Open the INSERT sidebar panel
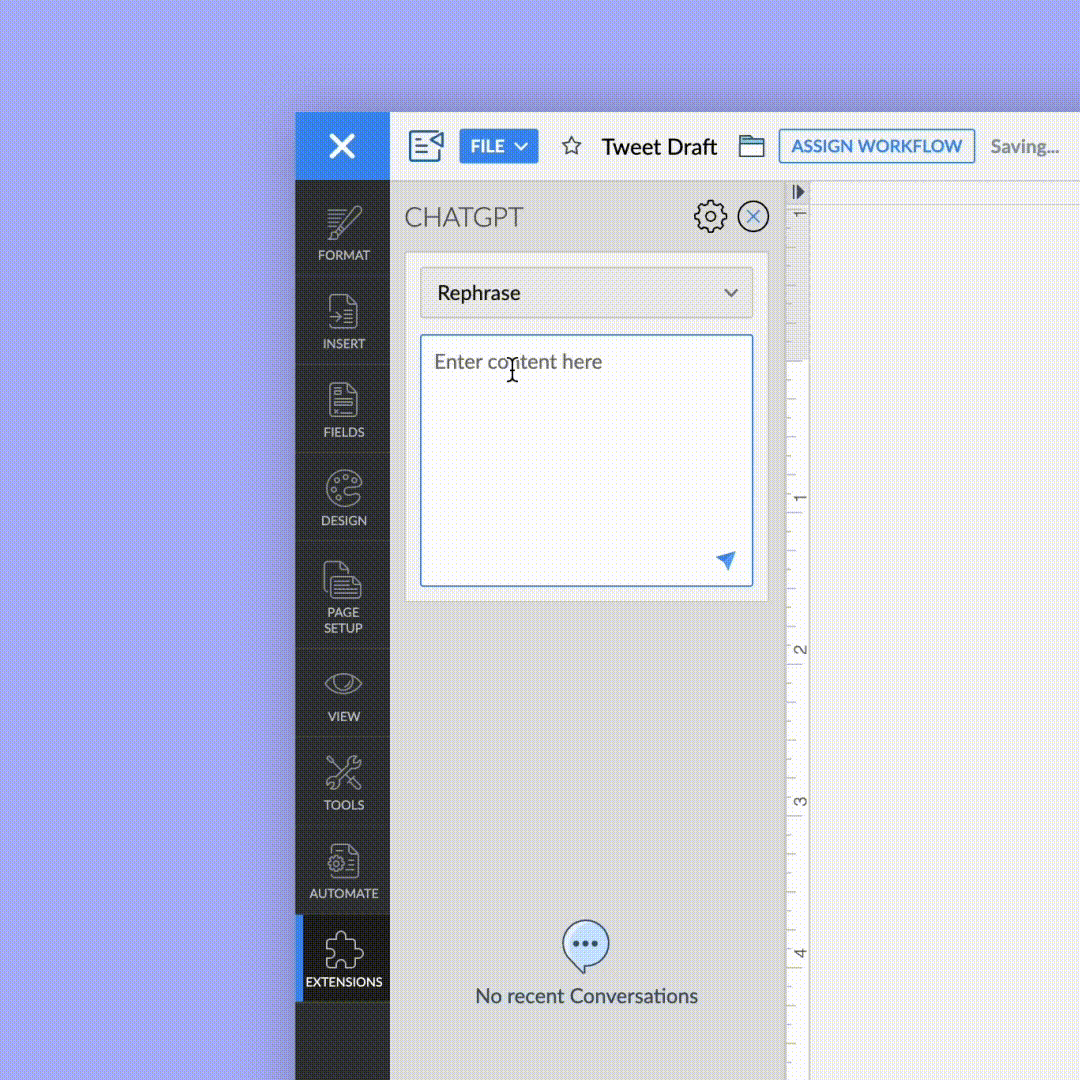 pyautogui.click(x=343, y=321)
